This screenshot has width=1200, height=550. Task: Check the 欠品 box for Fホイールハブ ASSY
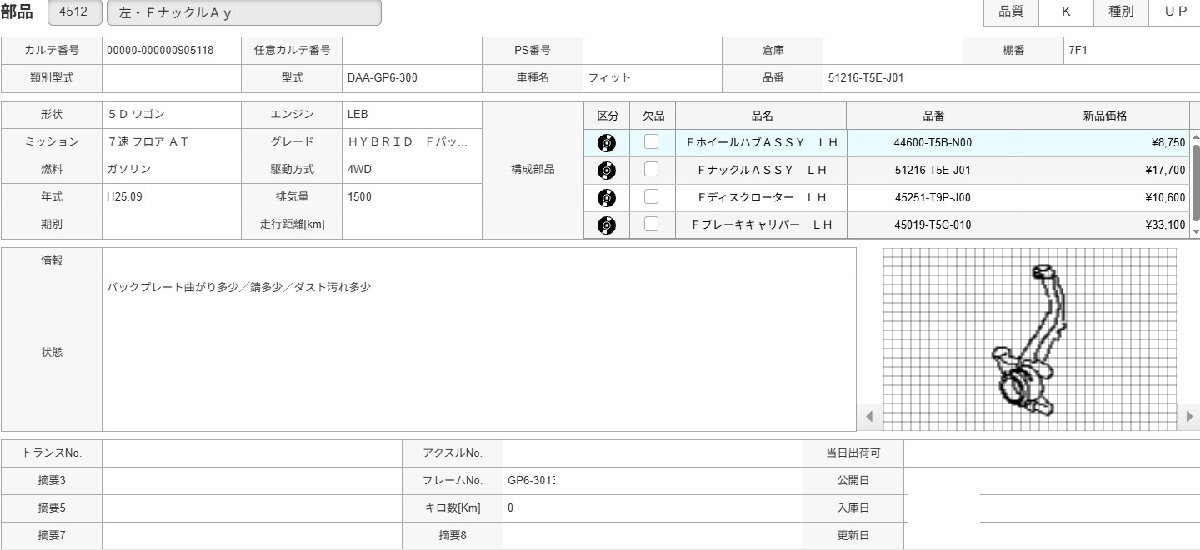(651, 142)
